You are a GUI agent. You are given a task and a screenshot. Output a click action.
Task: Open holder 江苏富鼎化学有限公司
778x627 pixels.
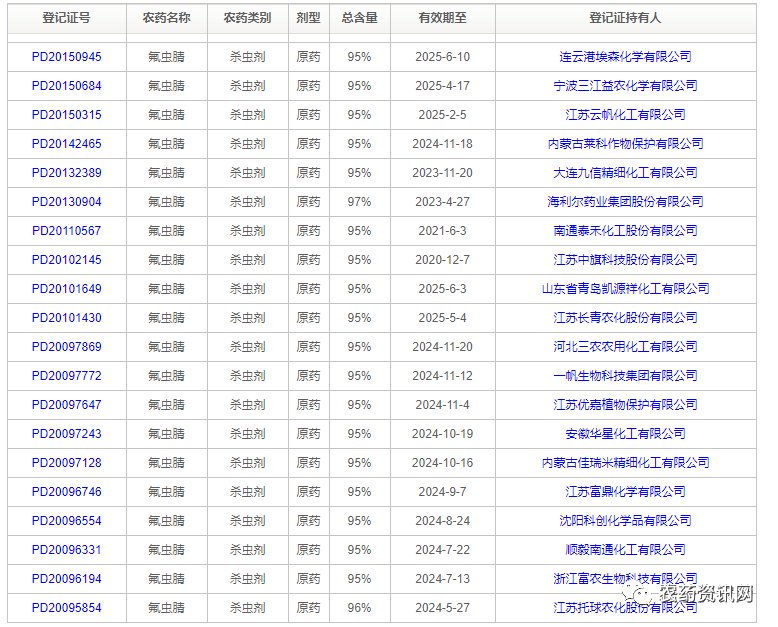(625, 492)
